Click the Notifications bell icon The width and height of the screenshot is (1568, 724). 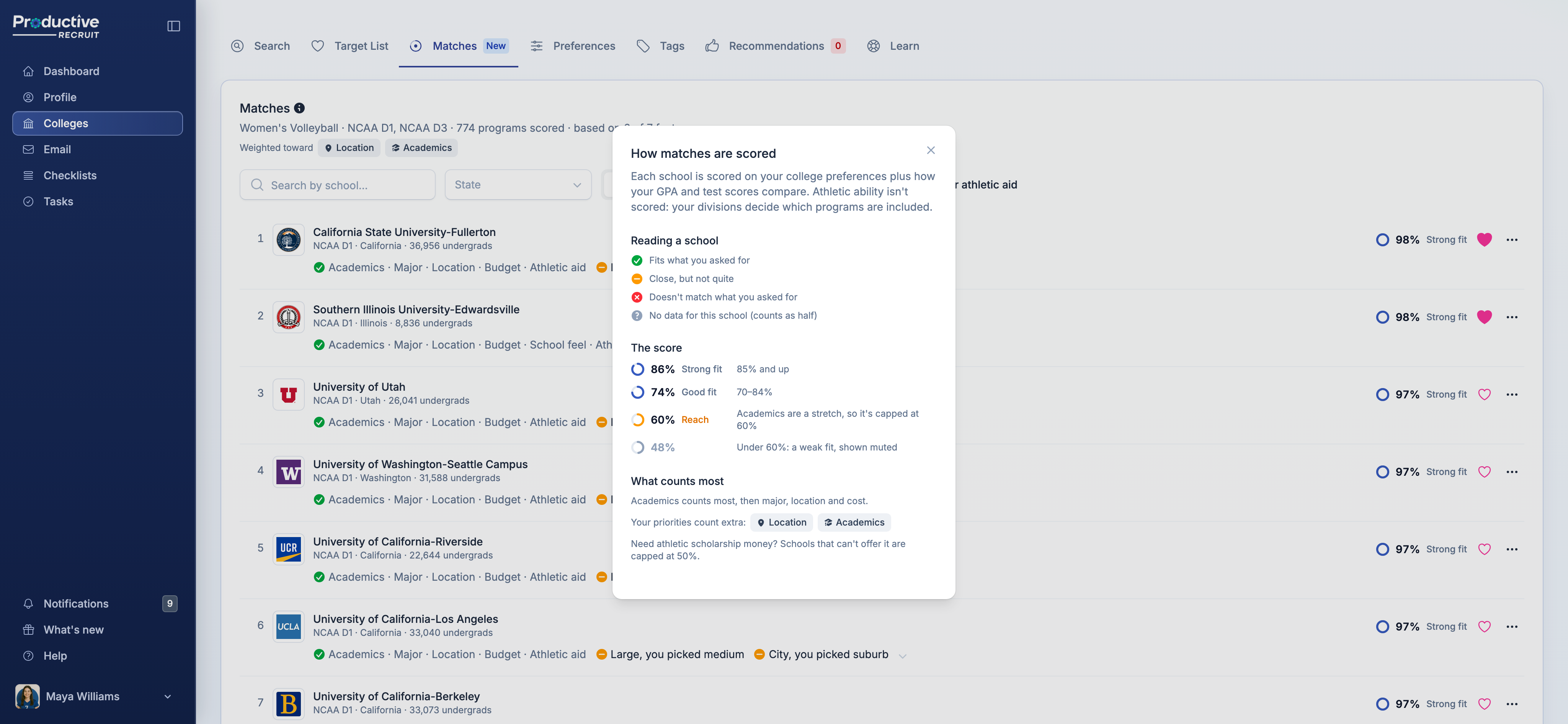pyautogui.click(x=28, y=603)
